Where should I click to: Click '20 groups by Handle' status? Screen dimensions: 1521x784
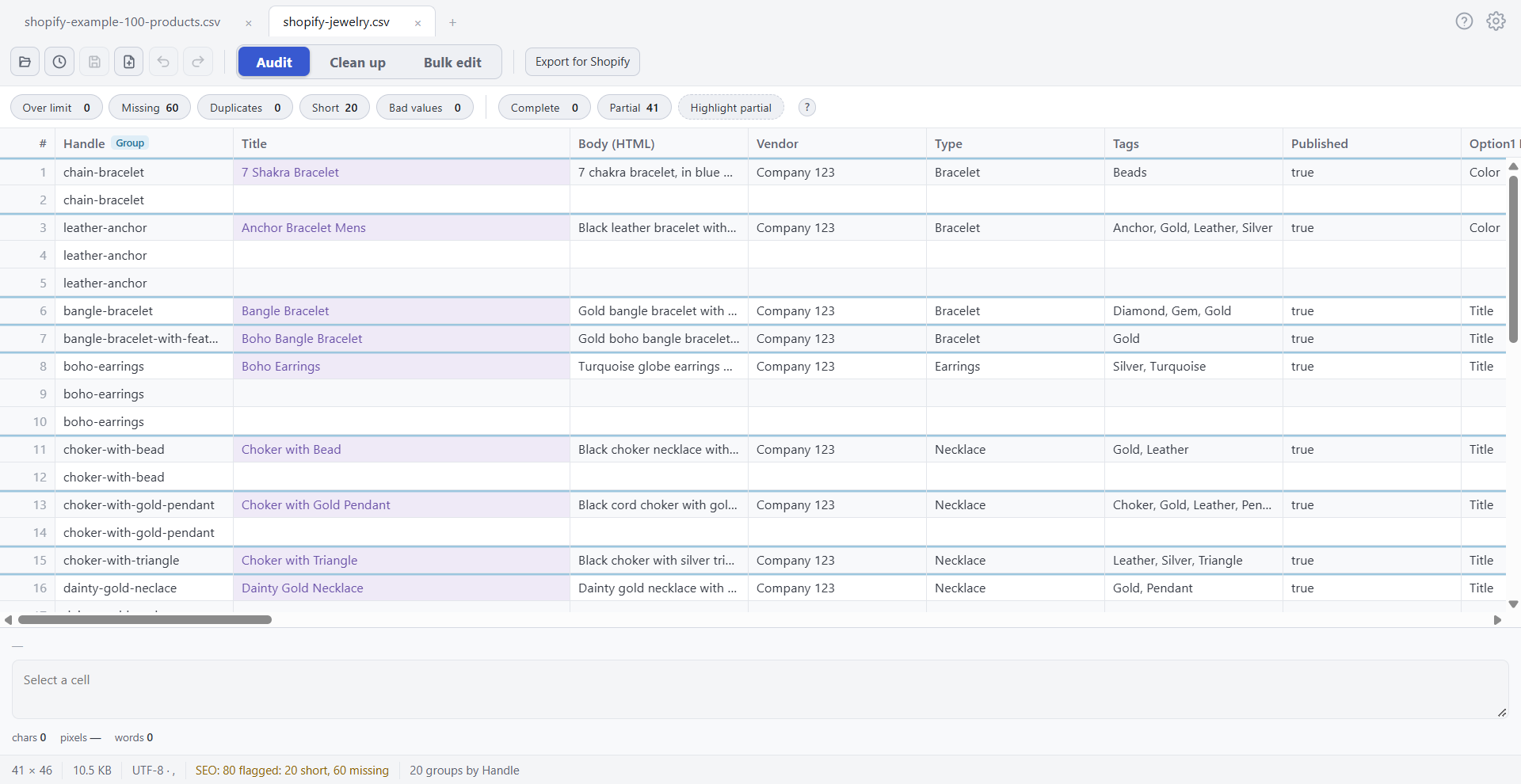point(464,771)
